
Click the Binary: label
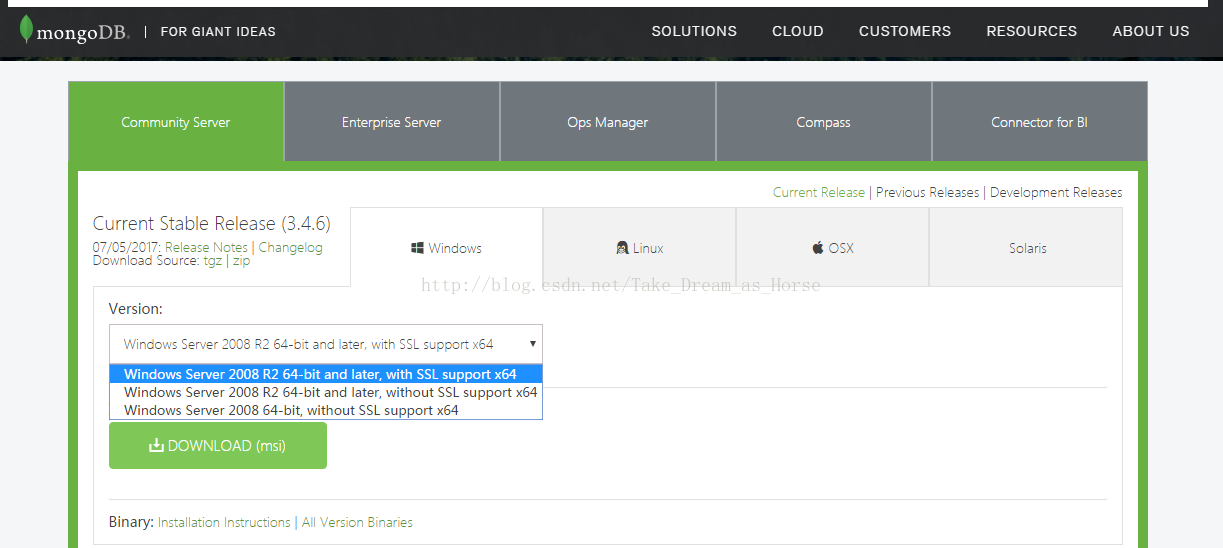click(x=131, y=522)
